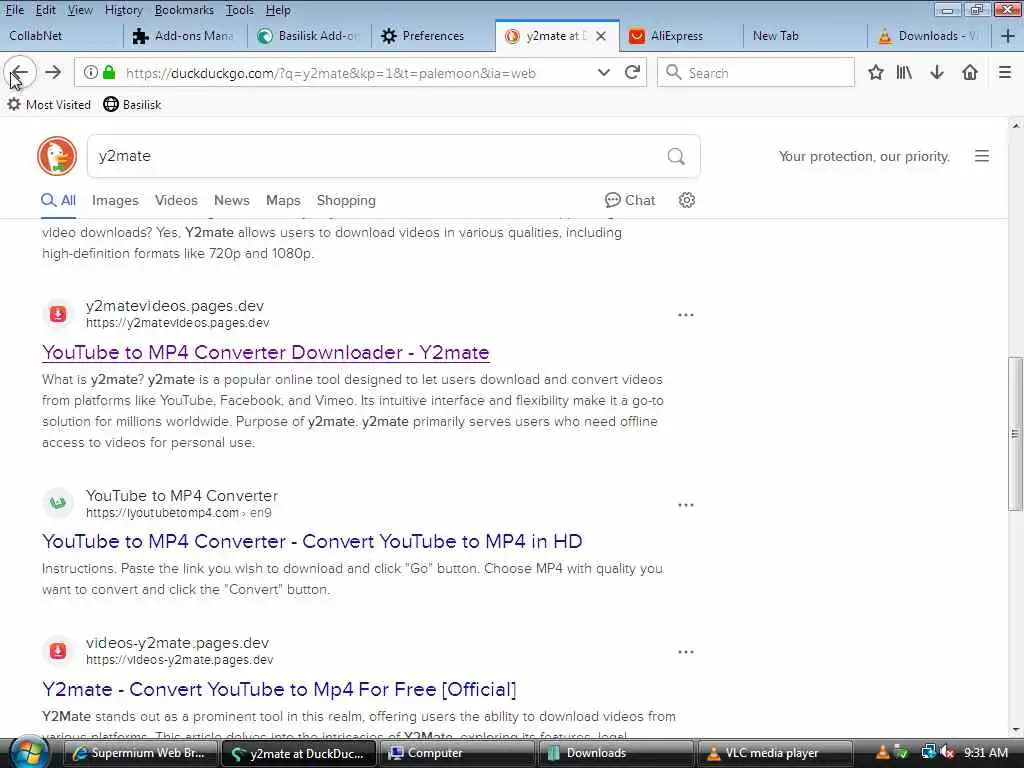Screen dimensions: 1024x768
Task: Open the URL history dropdown arrow
Action: [604, 72]
